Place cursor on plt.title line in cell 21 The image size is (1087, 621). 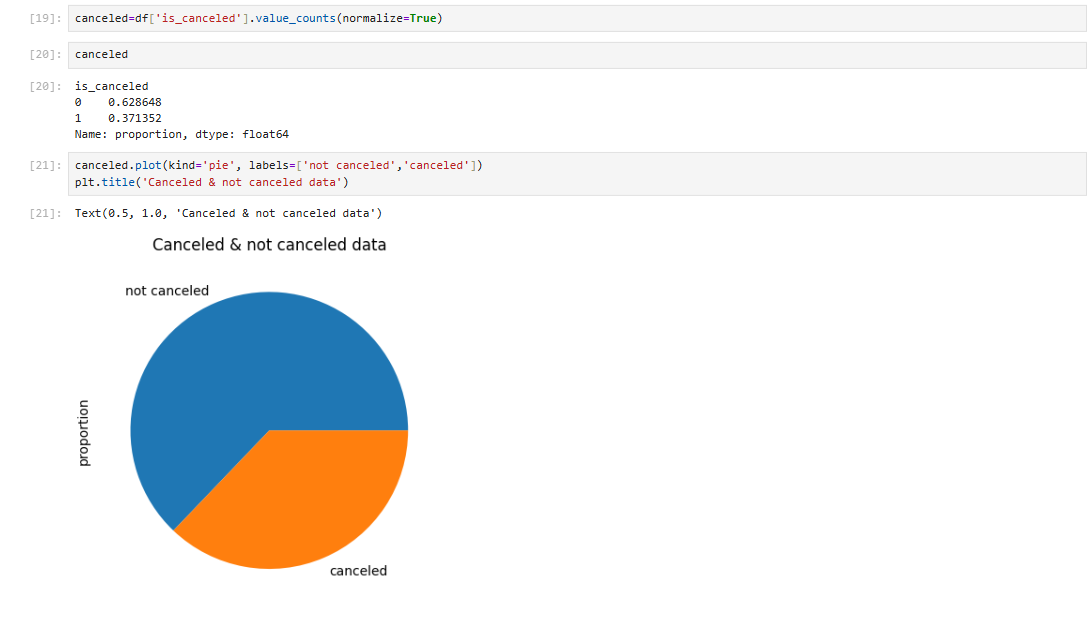point(210,182)
